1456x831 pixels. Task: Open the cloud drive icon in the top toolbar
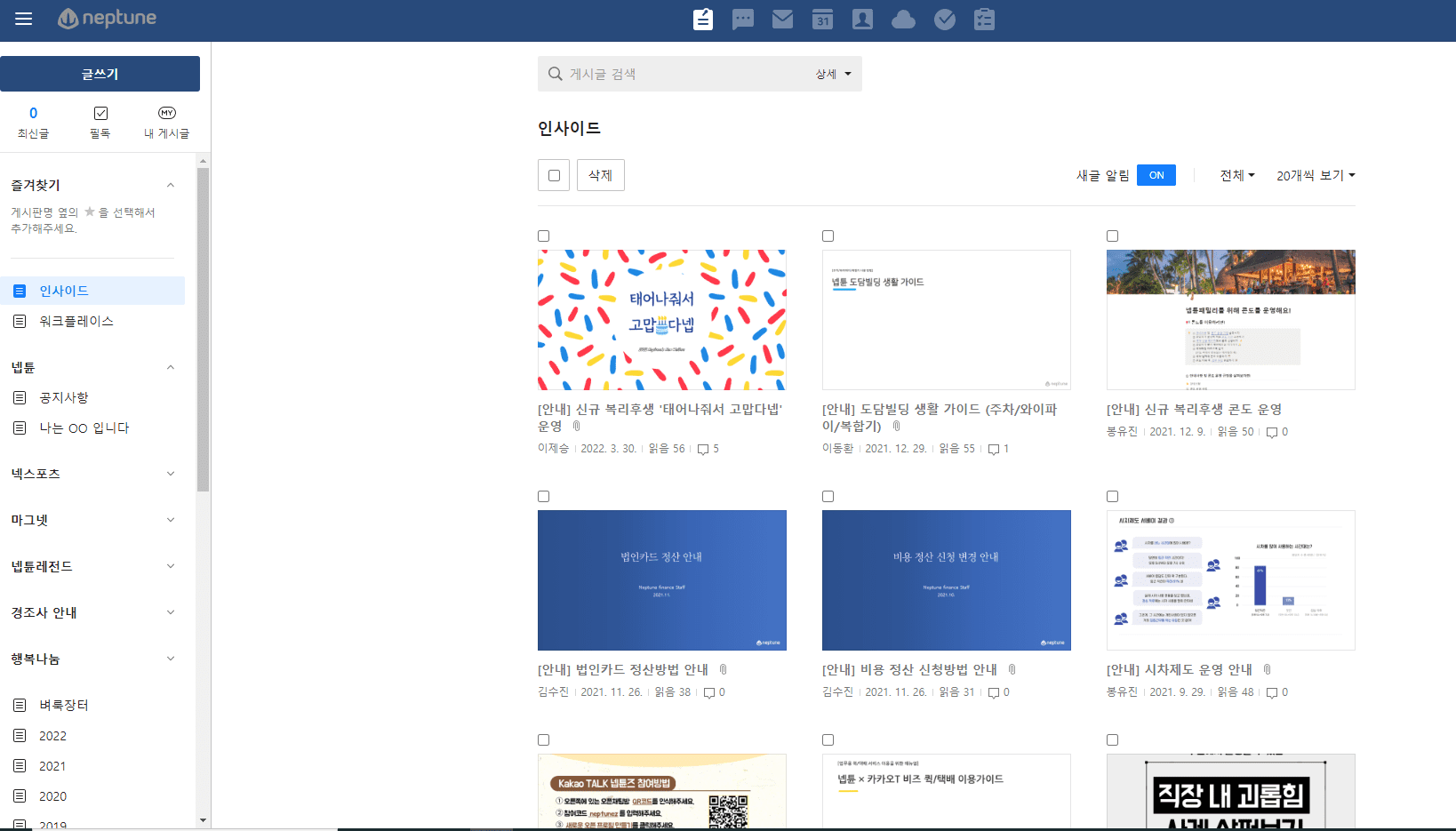tap(904, 19)
